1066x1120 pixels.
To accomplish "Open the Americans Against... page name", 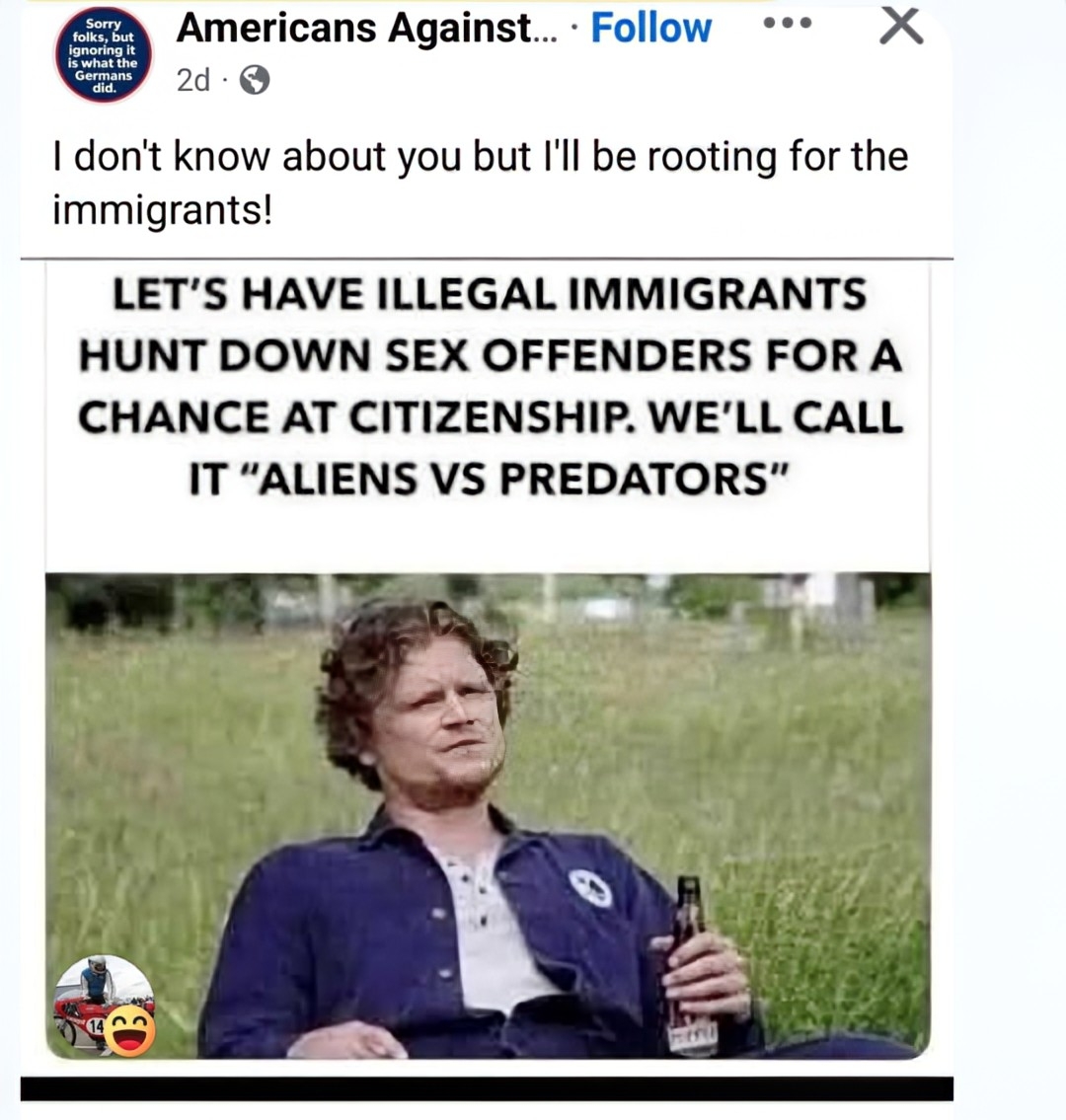I will pyautogui.click(x=366, y=29).
